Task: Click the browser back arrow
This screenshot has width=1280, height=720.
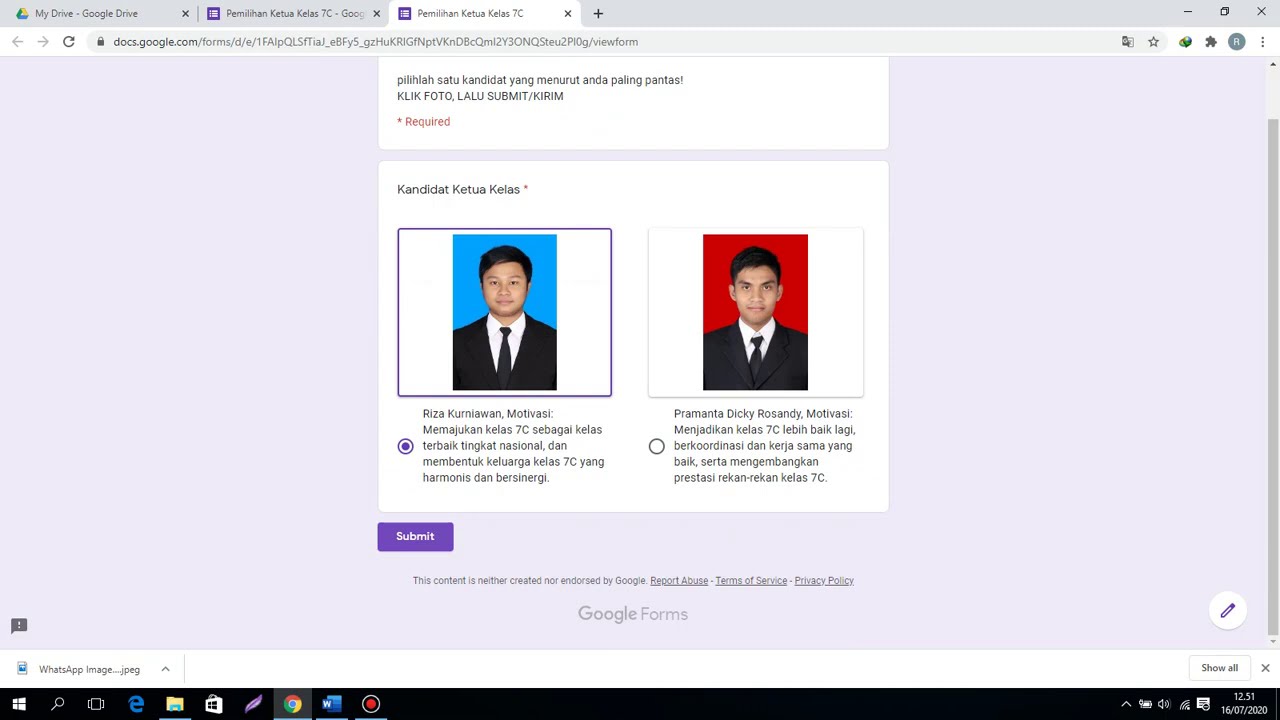Action: pyautogui.click(x=17, y=42)
